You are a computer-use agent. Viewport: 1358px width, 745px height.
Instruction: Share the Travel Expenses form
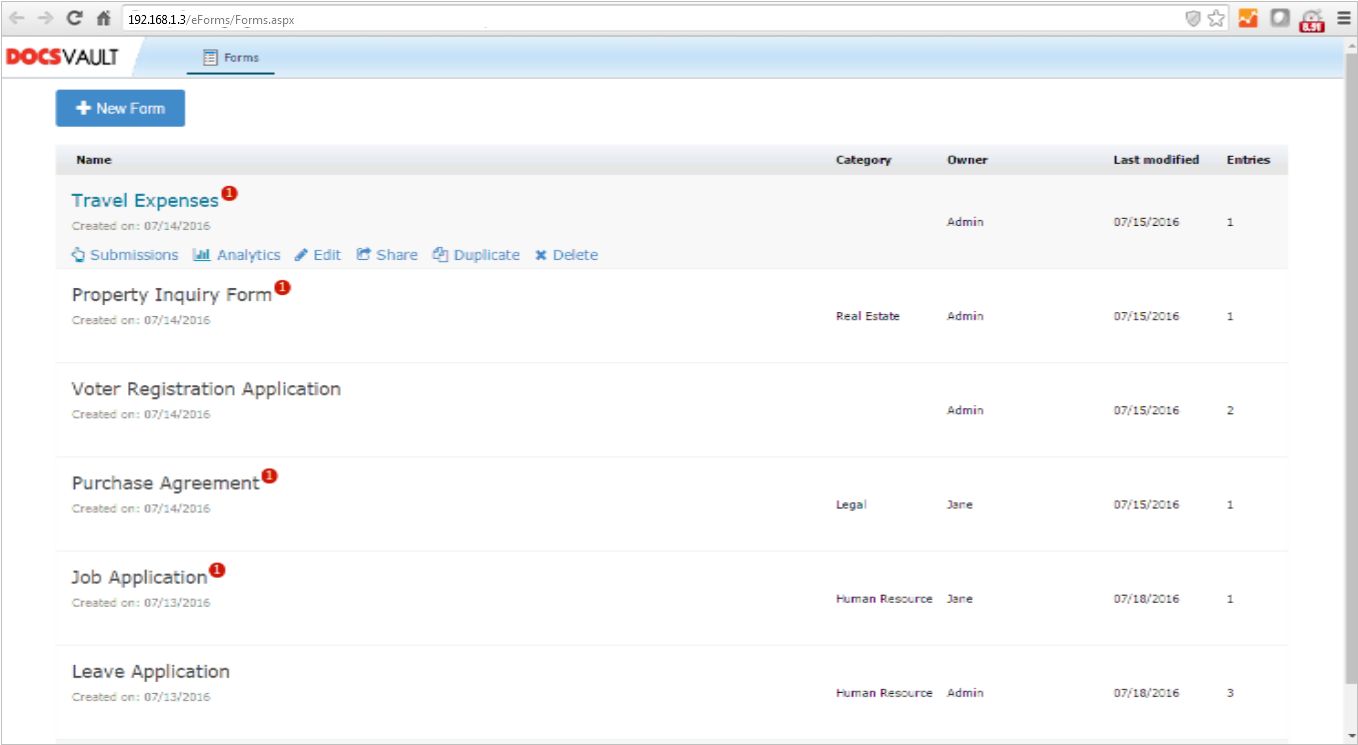(387, 255)
